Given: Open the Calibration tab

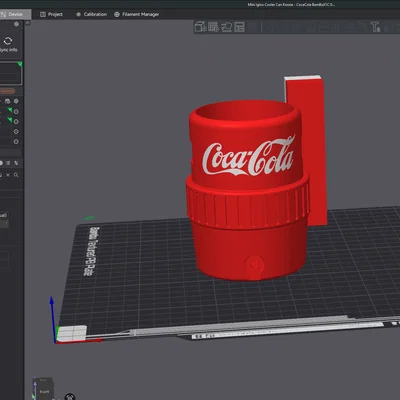Looking at the screenshot, I should click(x=92, y=14).
